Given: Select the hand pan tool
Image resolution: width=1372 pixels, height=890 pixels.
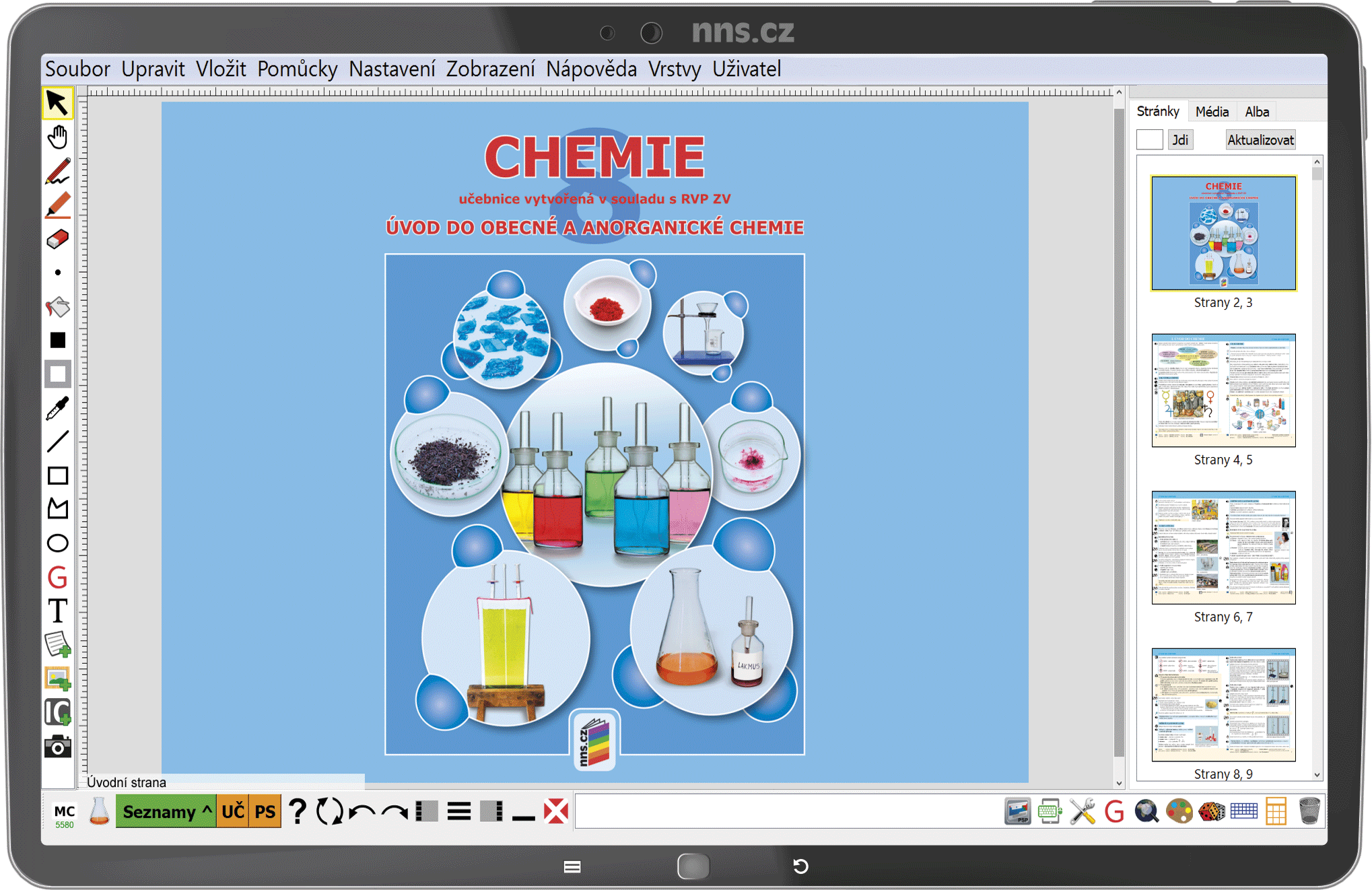Looking at the screenshot, I should (x=58, y=137).
